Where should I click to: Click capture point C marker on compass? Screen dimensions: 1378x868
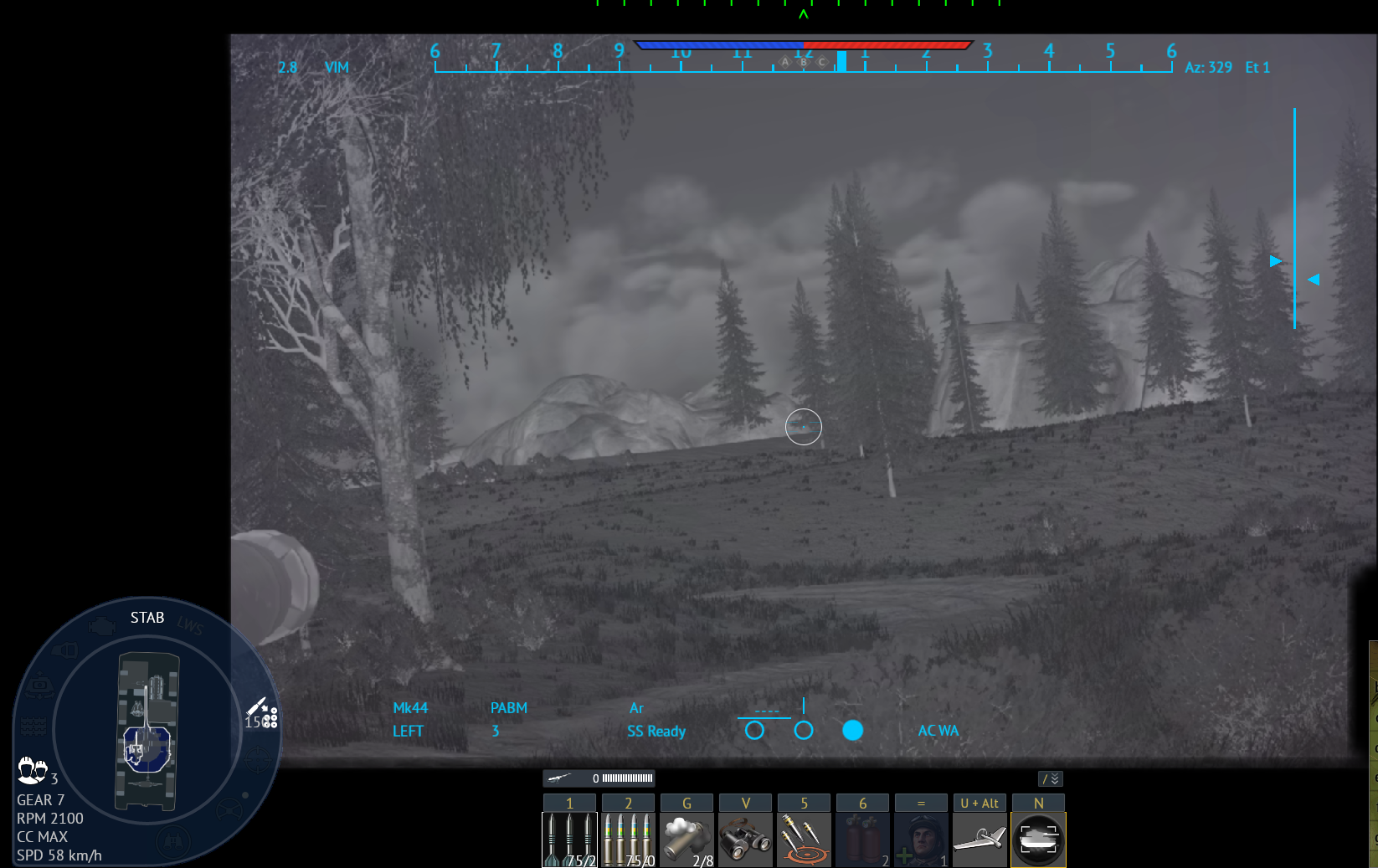[822, 62]
